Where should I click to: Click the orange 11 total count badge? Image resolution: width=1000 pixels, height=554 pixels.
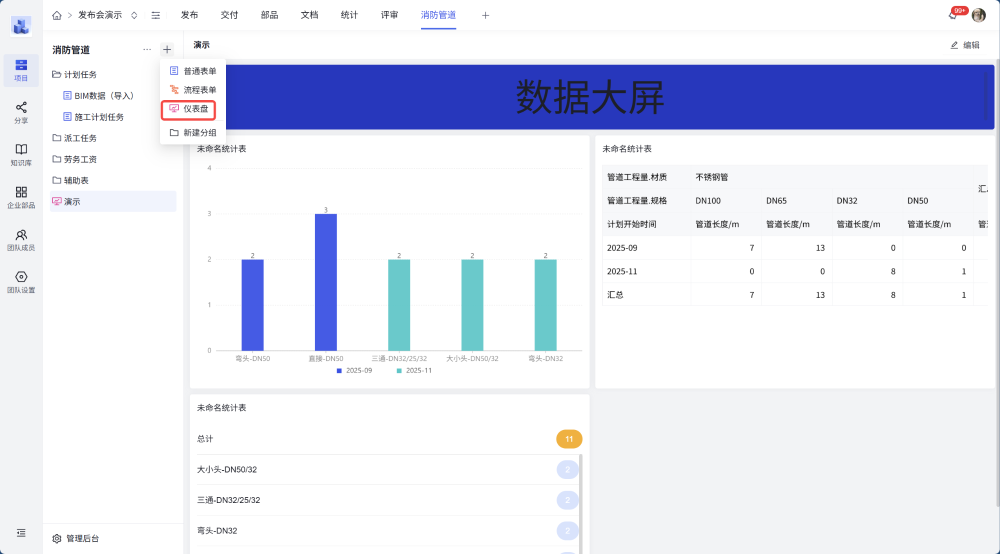[568, 439]
